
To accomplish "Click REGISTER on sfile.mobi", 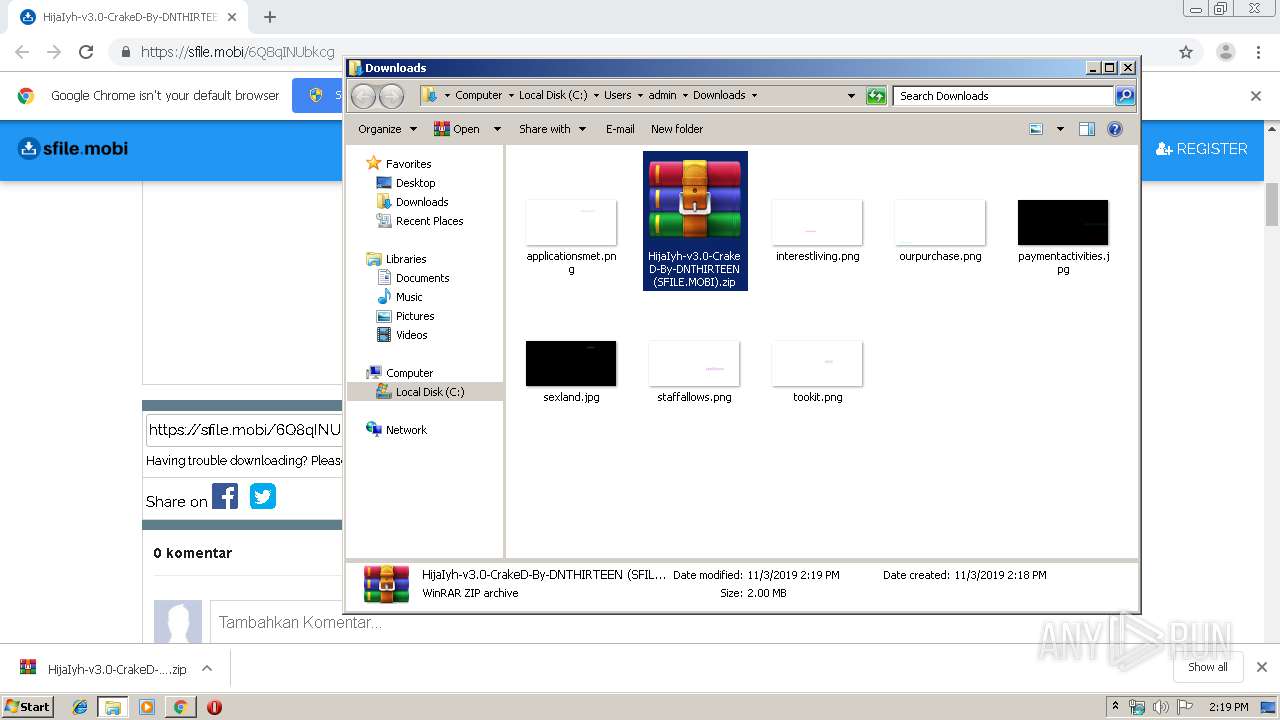I will click(x=1201, y=149).
